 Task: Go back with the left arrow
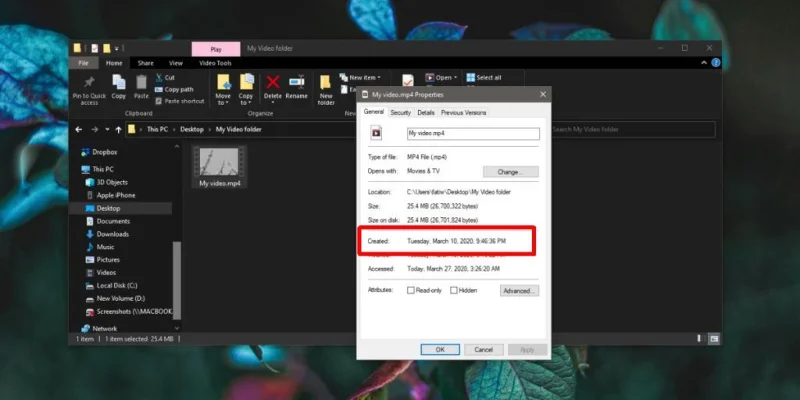tap(79, 130)
